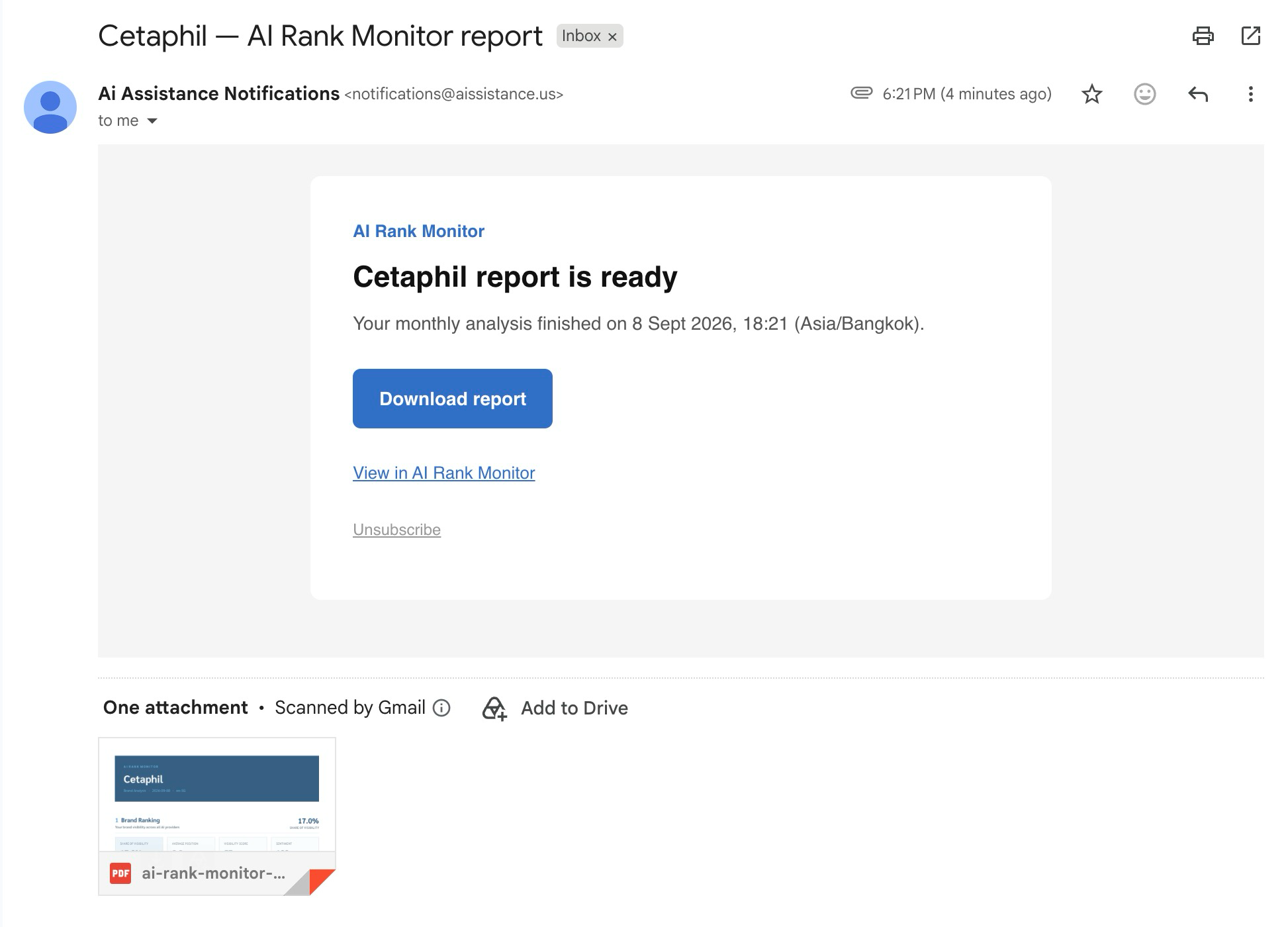Add emoji reaction to the email
Screen dimensions: 1288x927
coord(1144,94)
